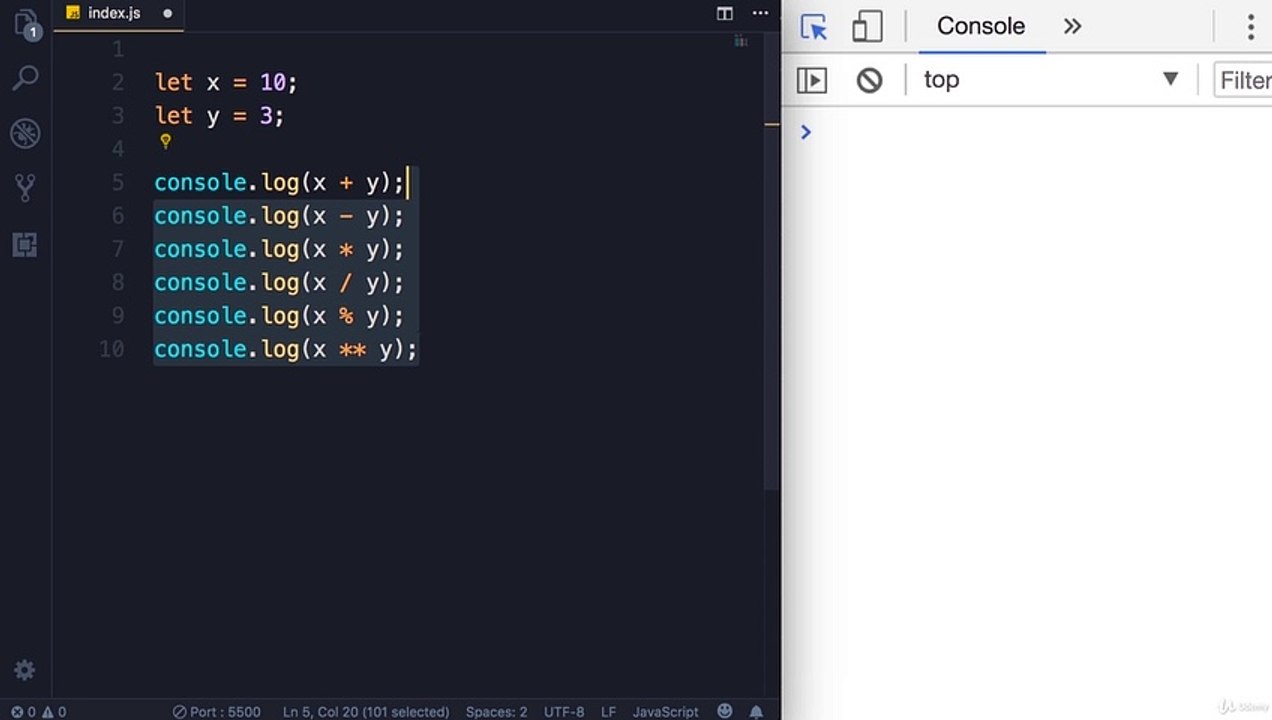Select the DevTools inspect element icon

814,26
